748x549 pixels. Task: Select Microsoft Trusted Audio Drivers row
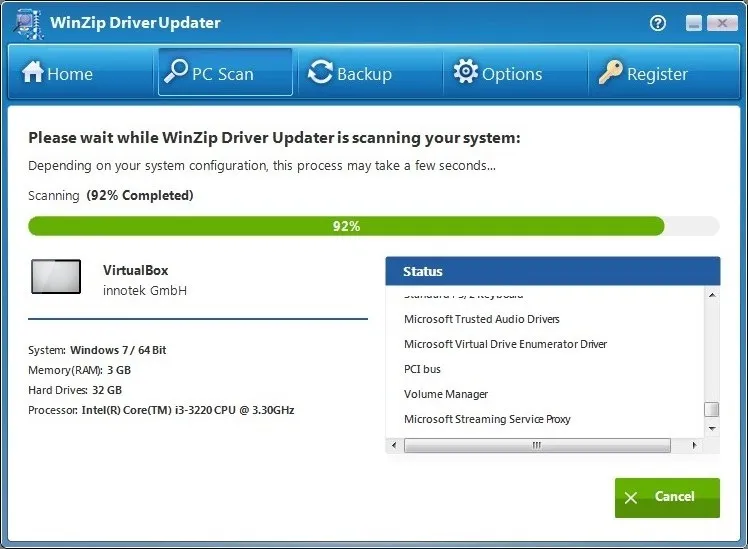pyautogui.click(x=481, y=319)
